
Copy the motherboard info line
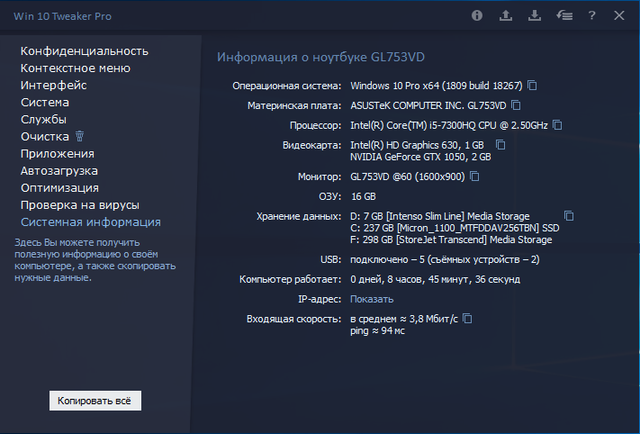click(x=516, y=105)
